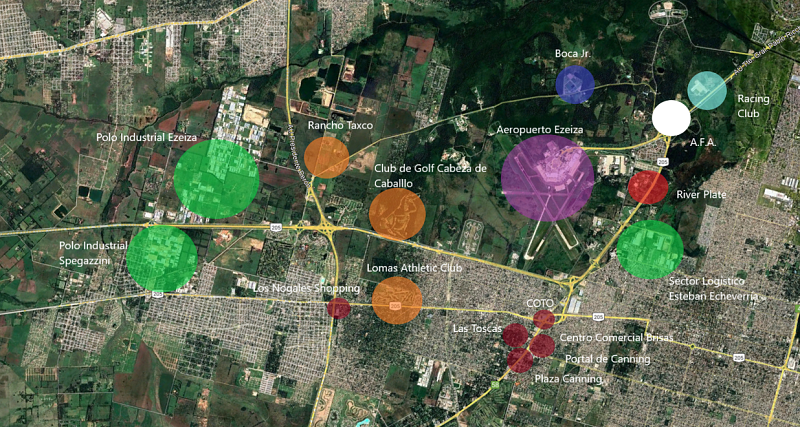The width and height of the screenshot is (800, 427).
Task: Click the "Plaza Canning" text label
Action: click(x=568, y=379)
